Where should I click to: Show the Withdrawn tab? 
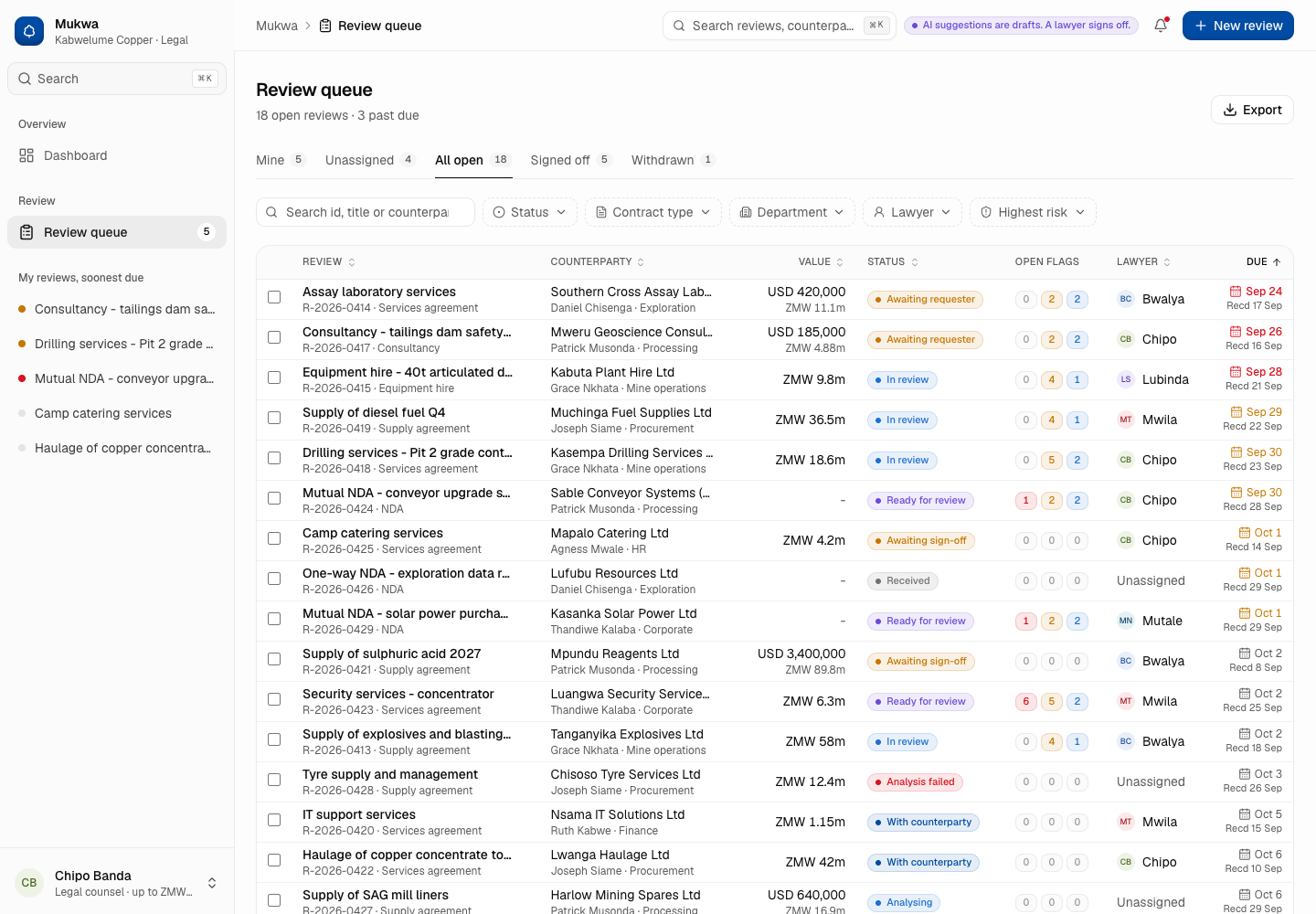point(673,160)
